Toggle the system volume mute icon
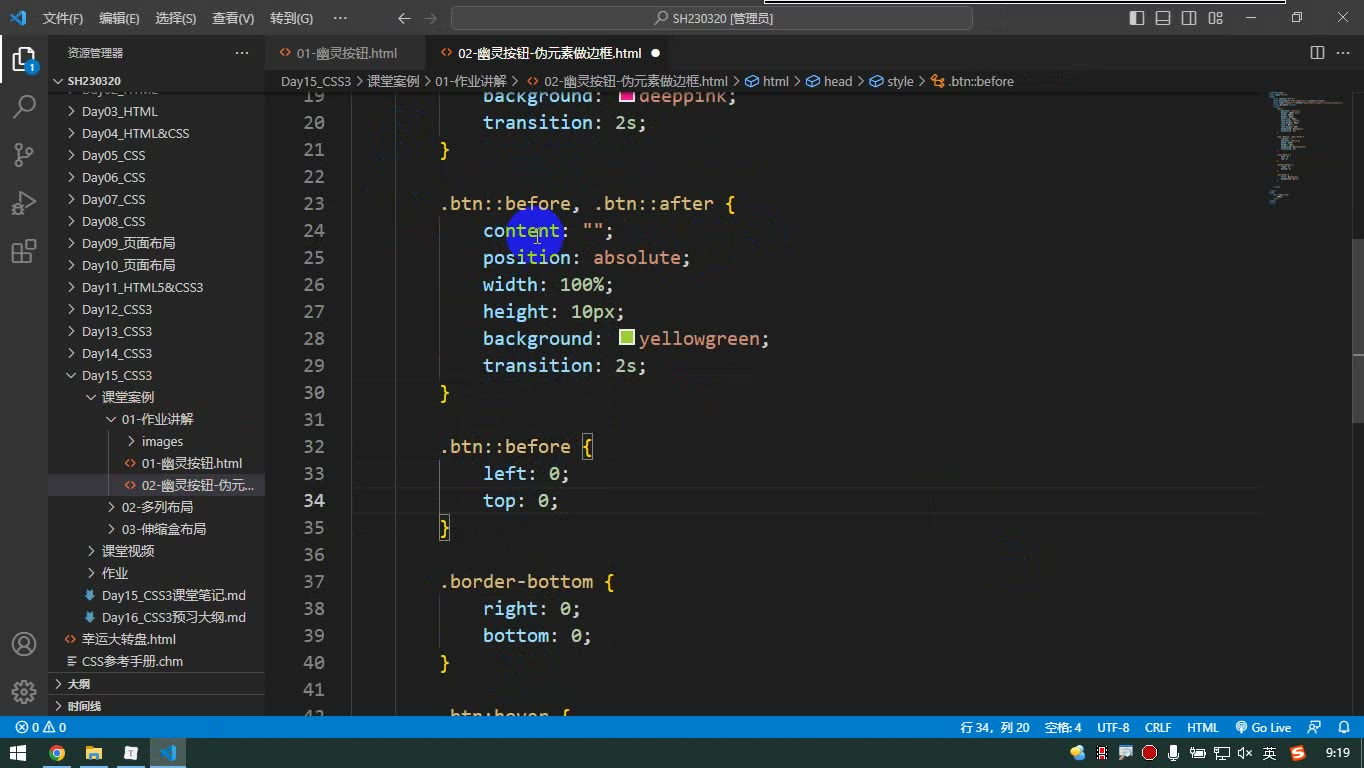1364x768 pixels. [1245, 753]
